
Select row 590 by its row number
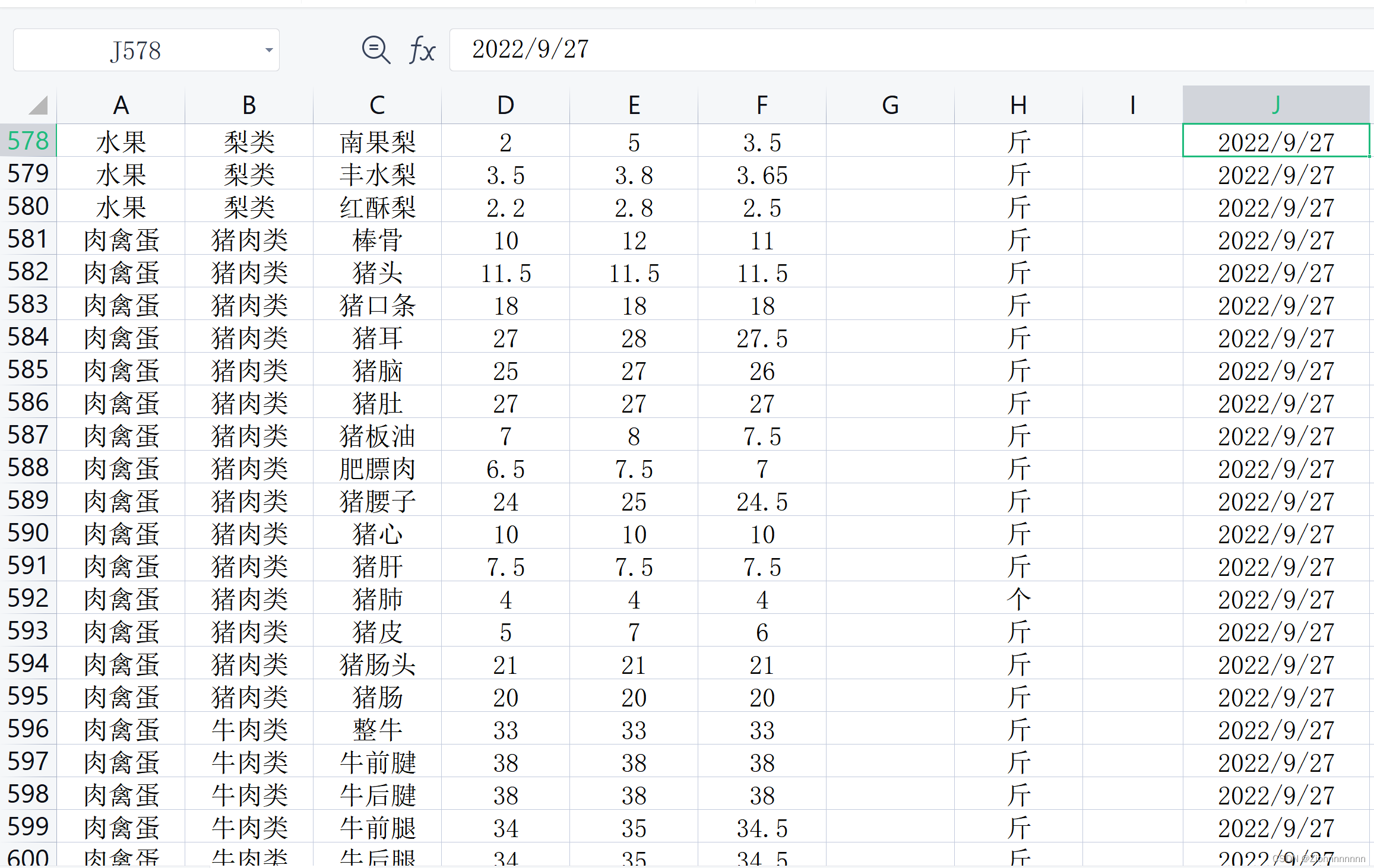pos(29,533)
